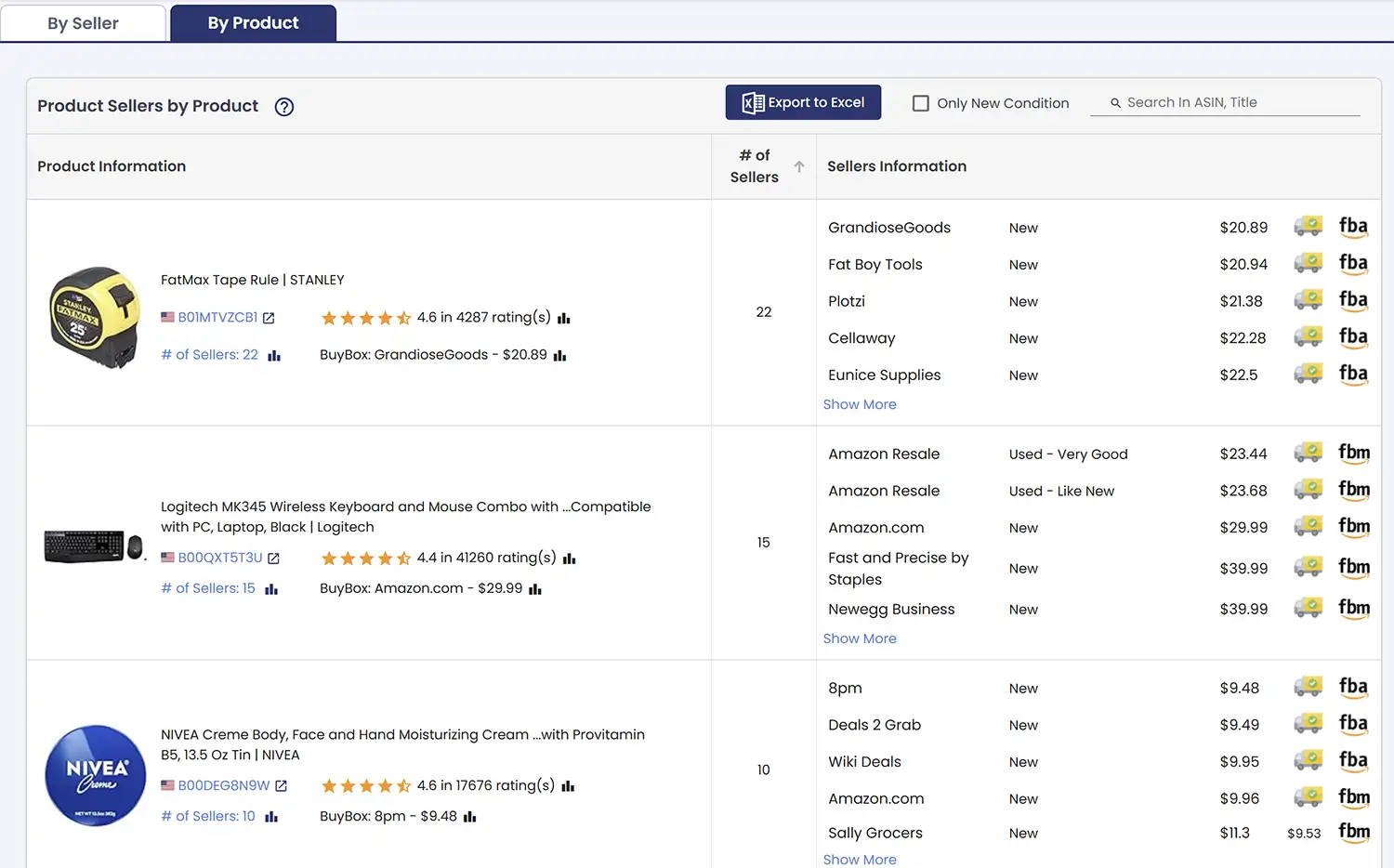The width and height of the screenshot is (1394, 868).
Task: Expand Show More sellers for the Logitech keyboard
Action: point(860,638)
